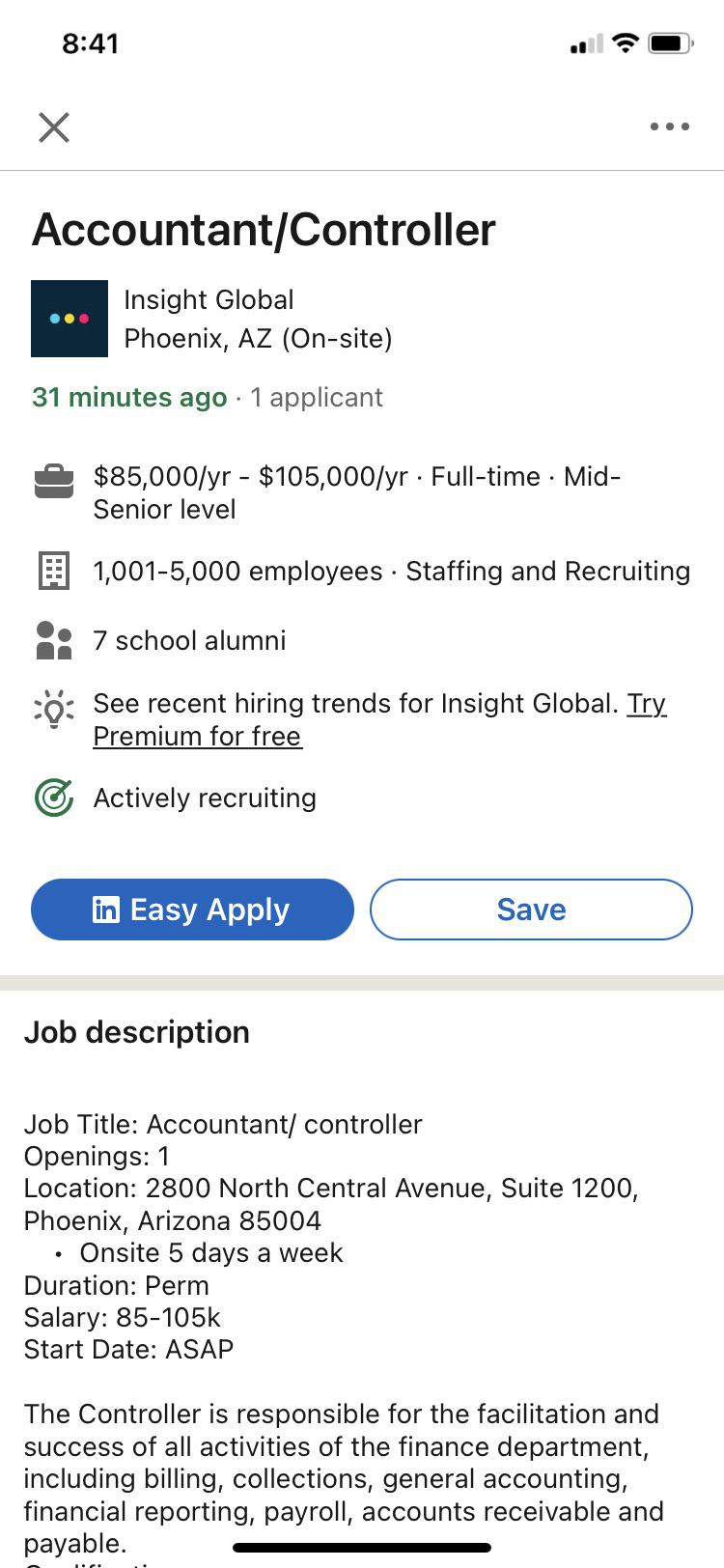The height and width of the screenshot is (1568, 724).
Task: Tap the home indicator bar at bottom
Action: click(x=362, y=1548)
